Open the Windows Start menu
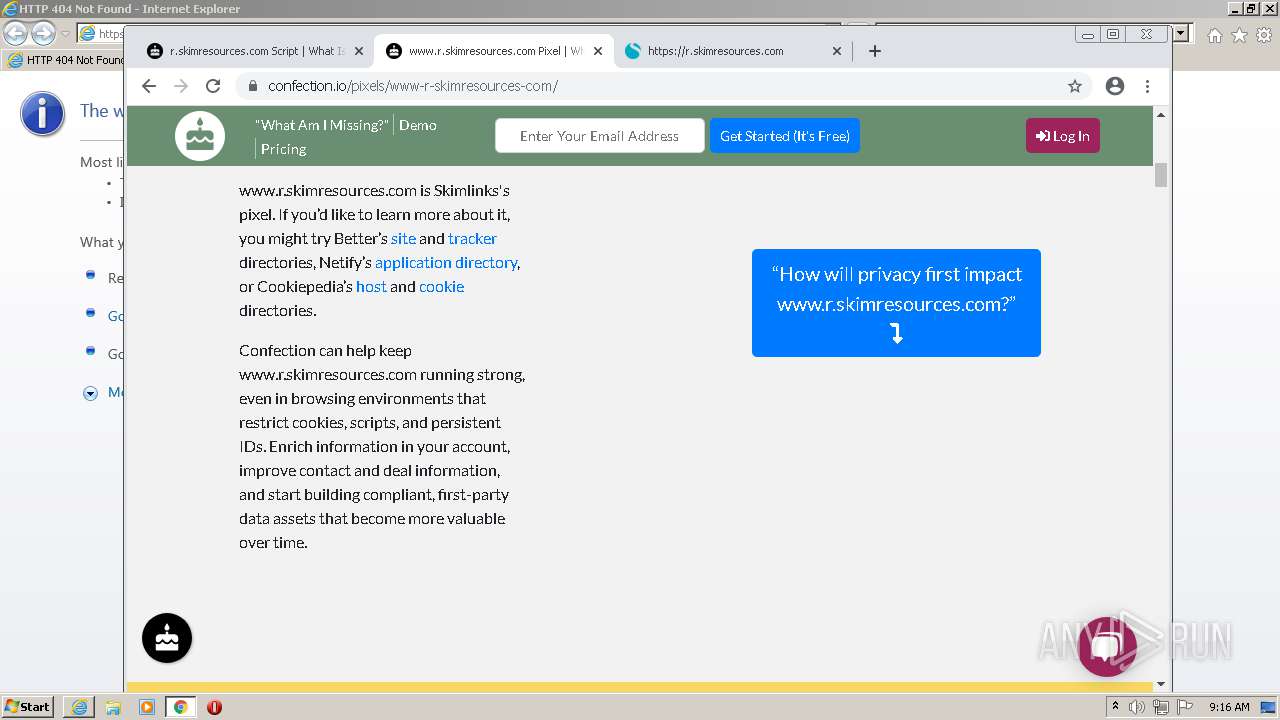This screenshot has width=1280, height=720. (x=28, y=707)
